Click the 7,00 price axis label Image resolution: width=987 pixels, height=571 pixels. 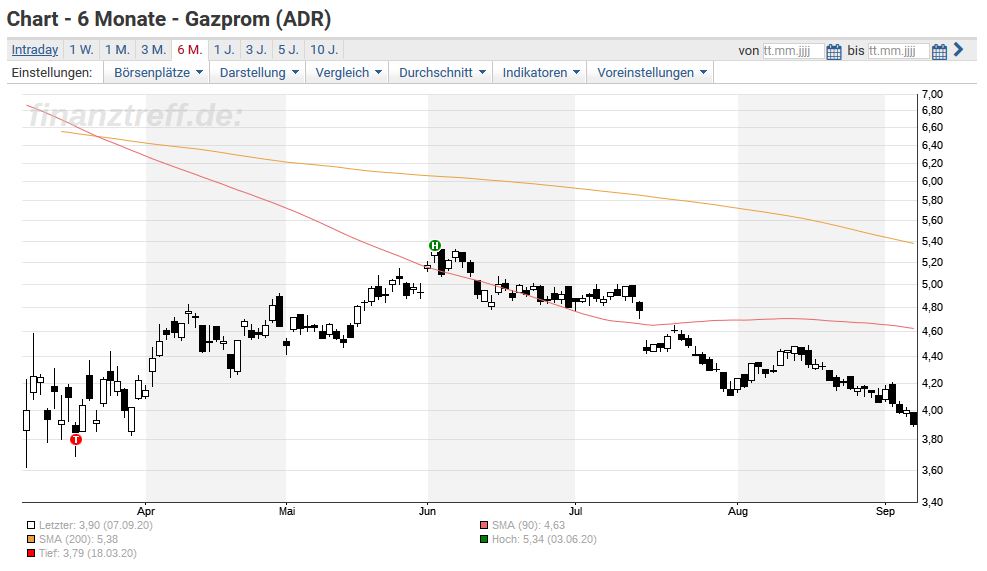(932, 94)
